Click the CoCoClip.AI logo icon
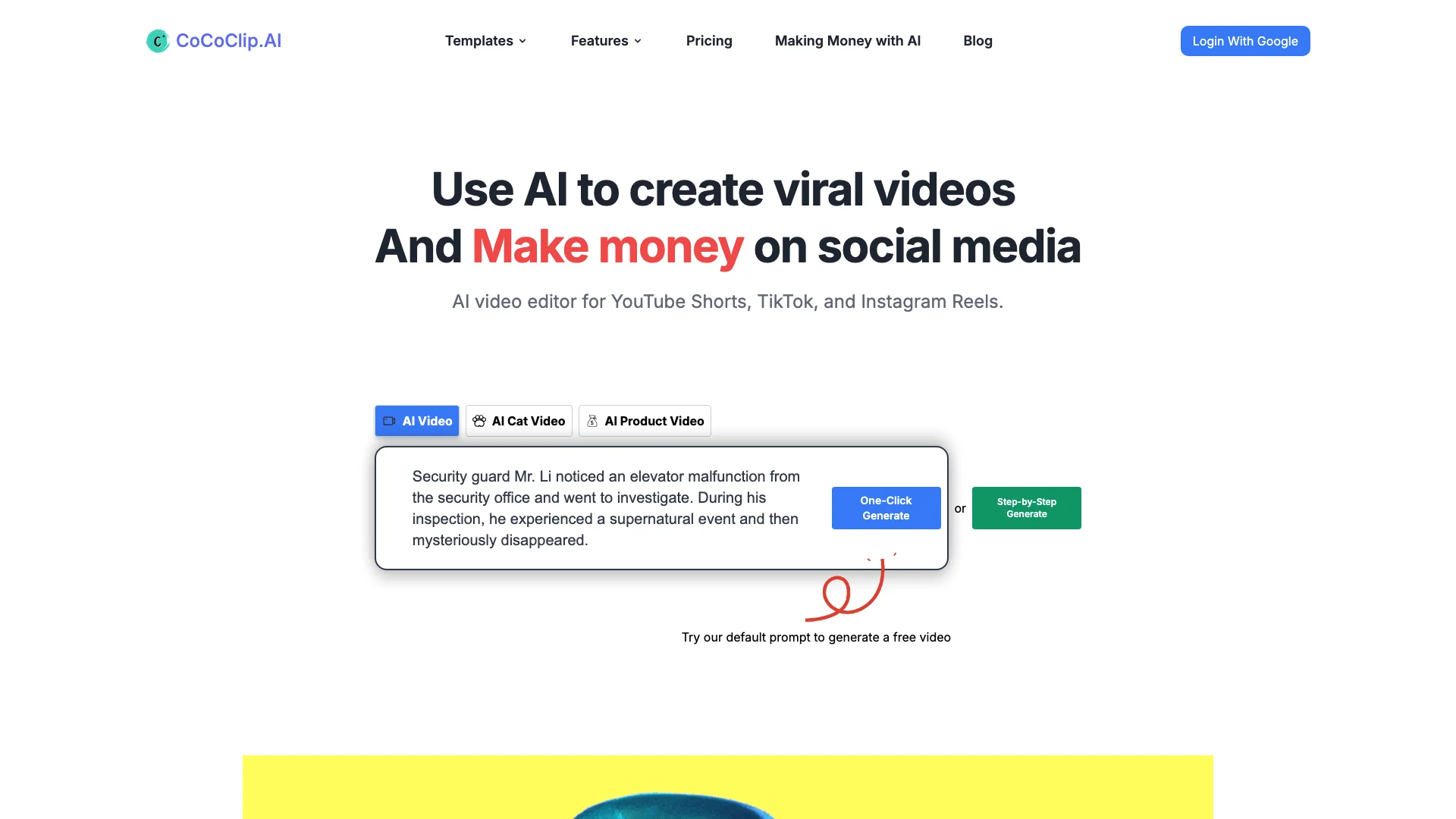Image resolution: width=1456 pixels, height=819 pixels. tap(156, 40)
